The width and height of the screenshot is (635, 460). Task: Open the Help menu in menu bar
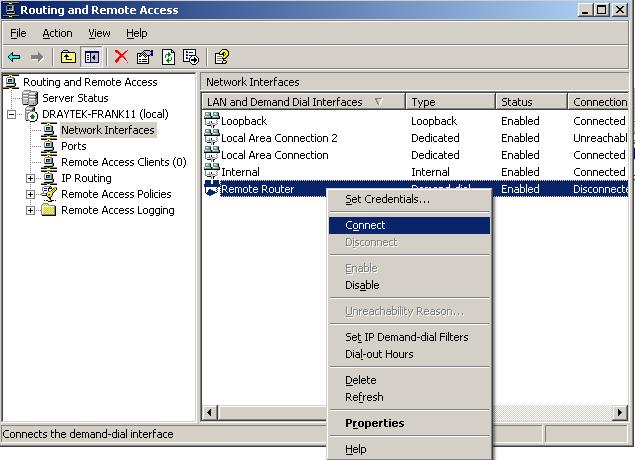point(136,33)
